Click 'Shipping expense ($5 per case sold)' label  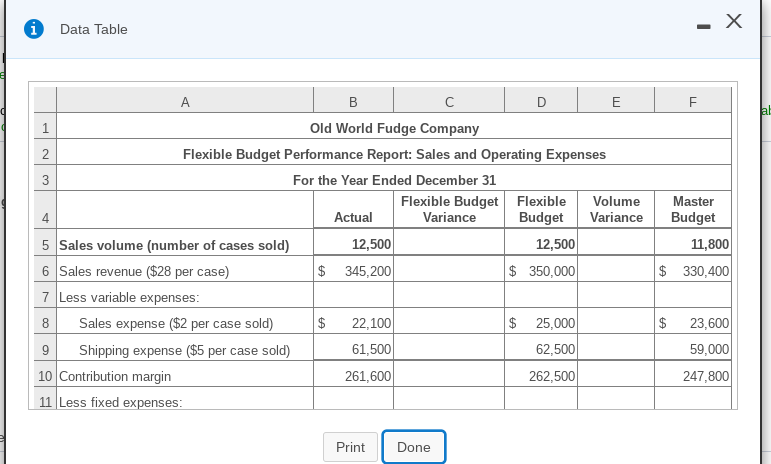tap(184, 350)
